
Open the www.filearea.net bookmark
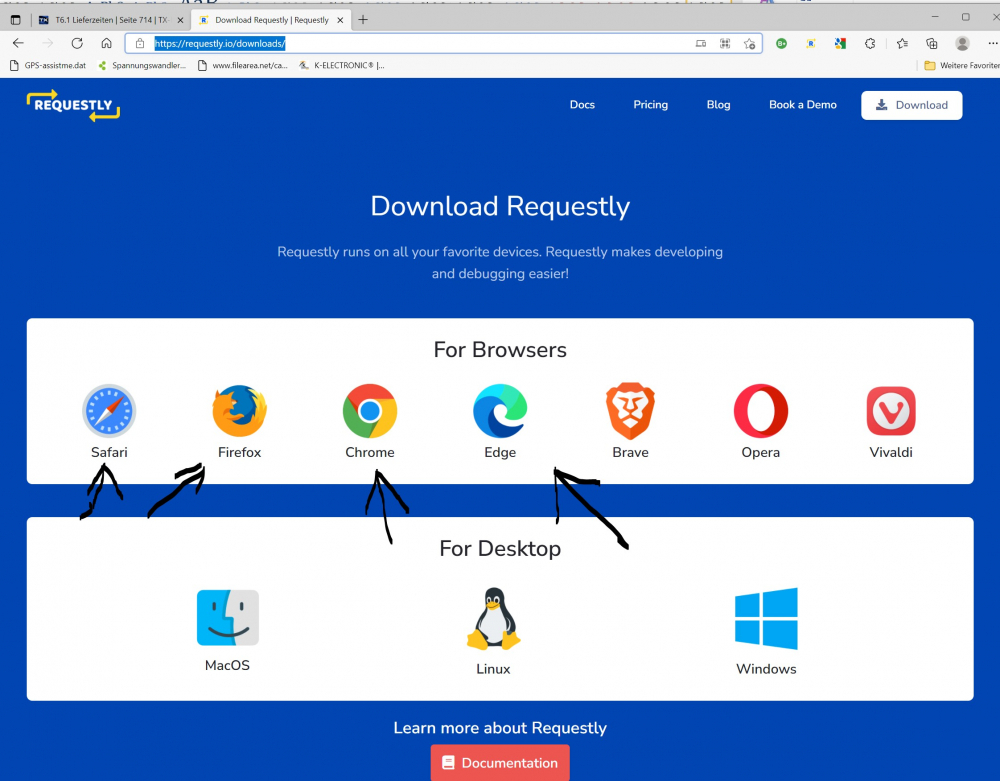point(243,65)
